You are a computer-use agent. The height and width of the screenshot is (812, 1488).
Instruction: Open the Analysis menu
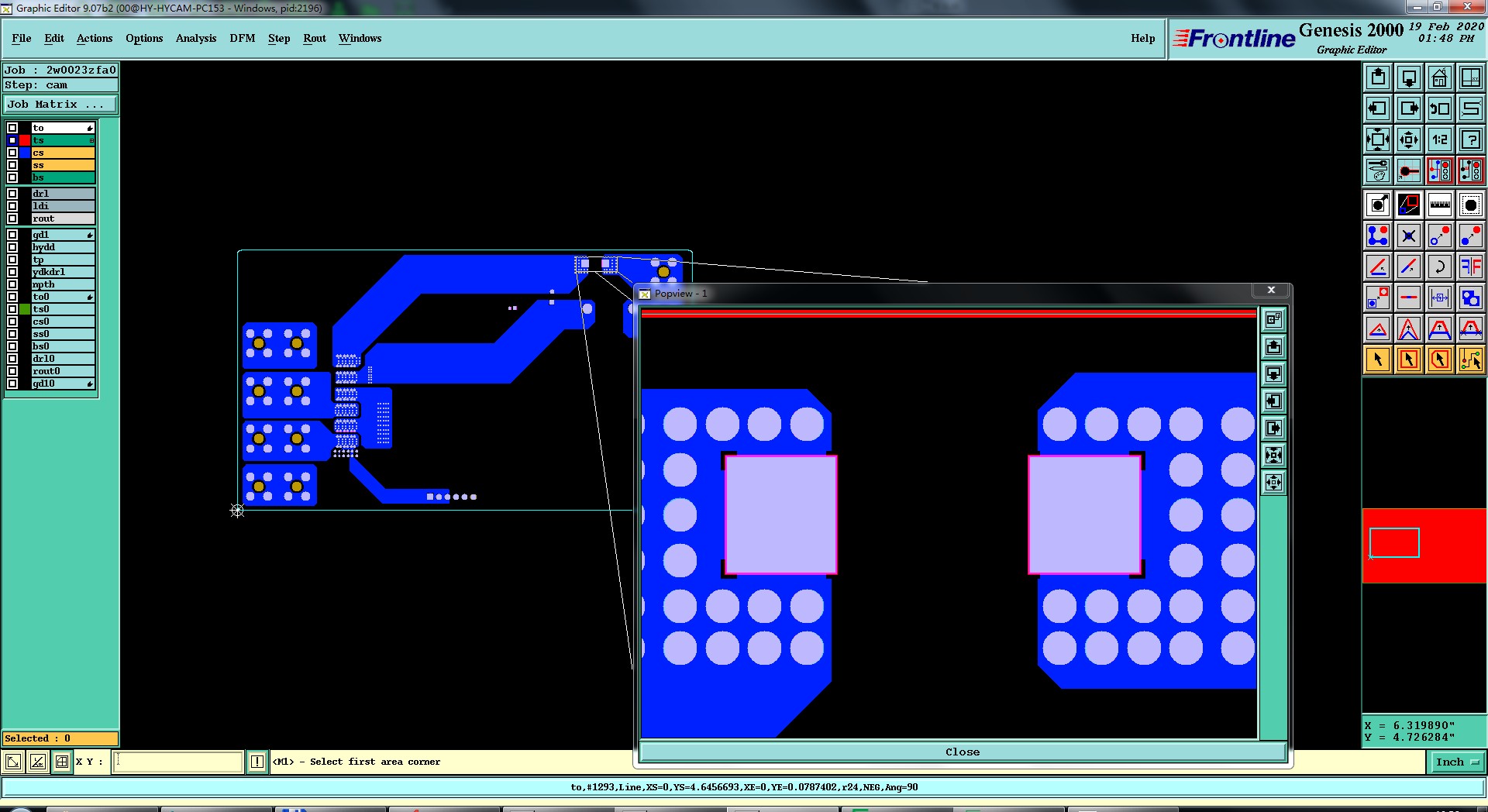click(196, 38)
